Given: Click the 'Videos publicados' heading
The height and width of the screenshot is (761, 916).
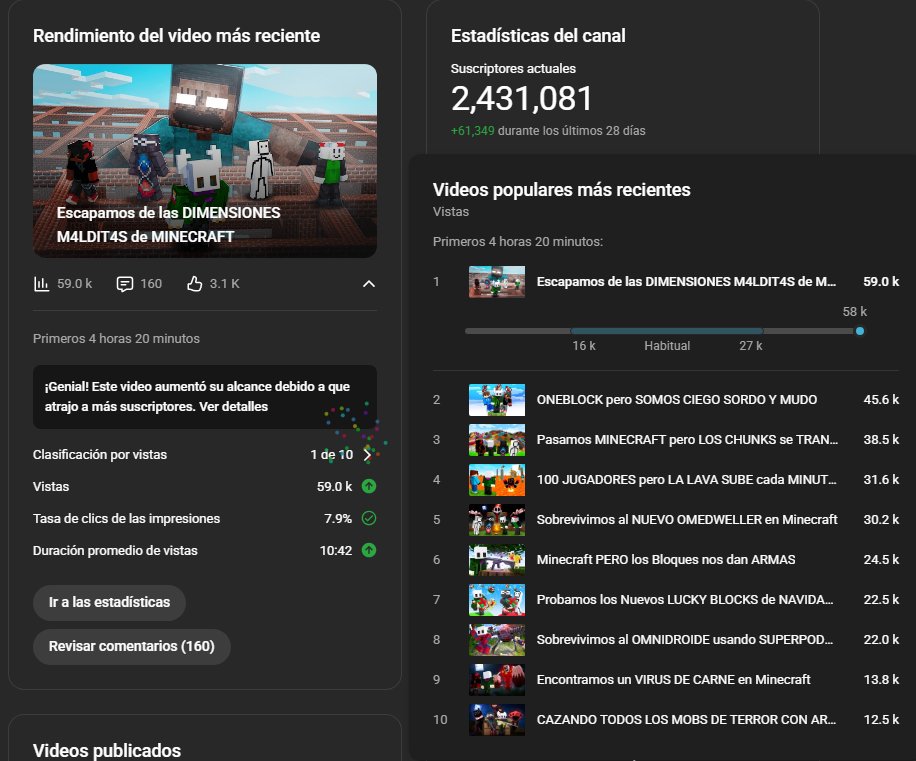Looking at the screenshot, I should 107,750.
